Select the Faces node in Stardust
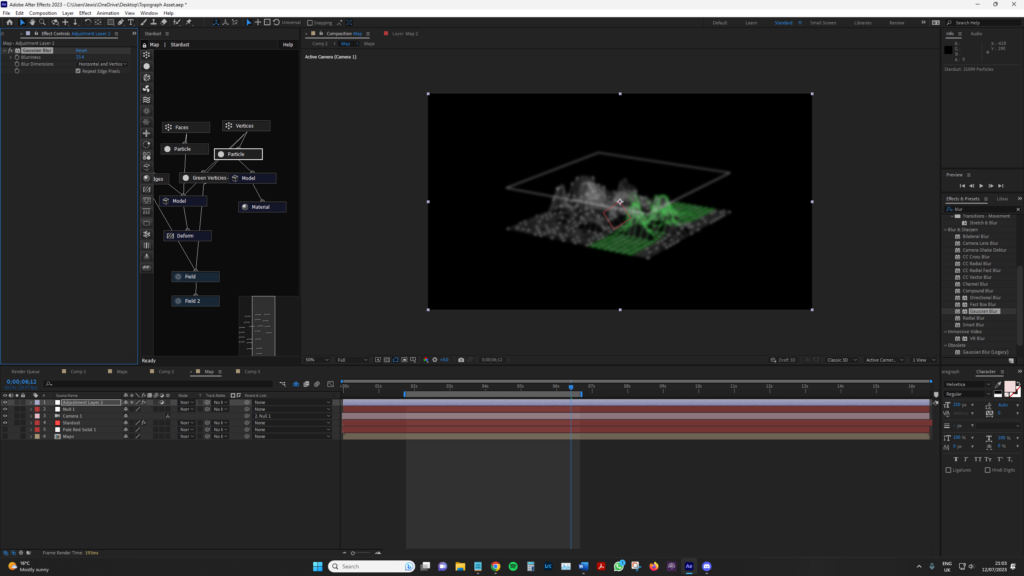1024x576 pixels. point(186,127)
